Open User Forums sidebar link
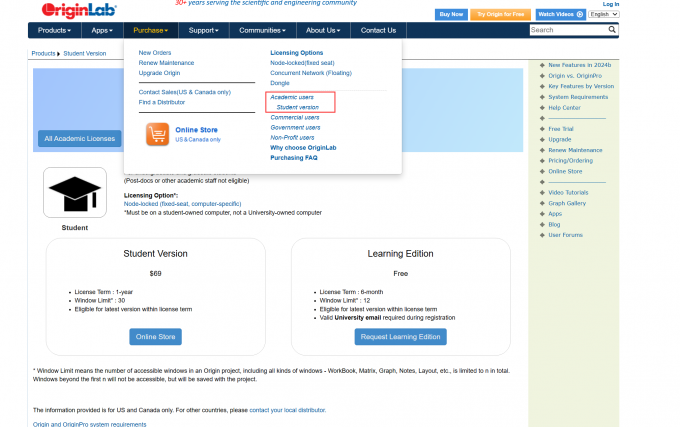This screenshot has height=427, width=680. [x=565, y=235]
